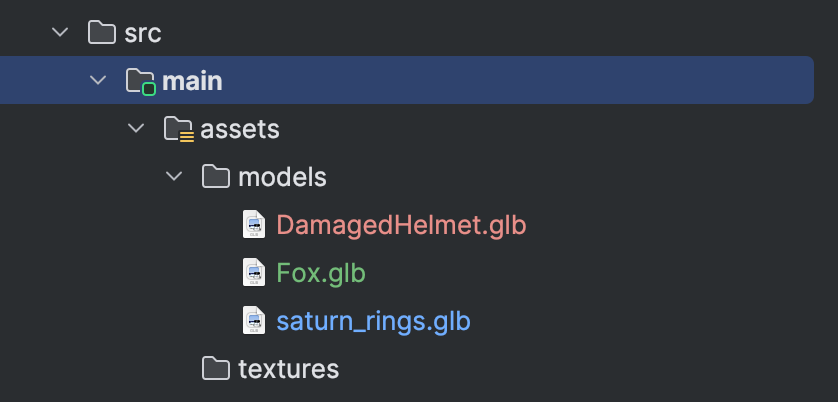Click the DamagedHelmet.glb file icon
838x402 pixels.
[254, 225]
